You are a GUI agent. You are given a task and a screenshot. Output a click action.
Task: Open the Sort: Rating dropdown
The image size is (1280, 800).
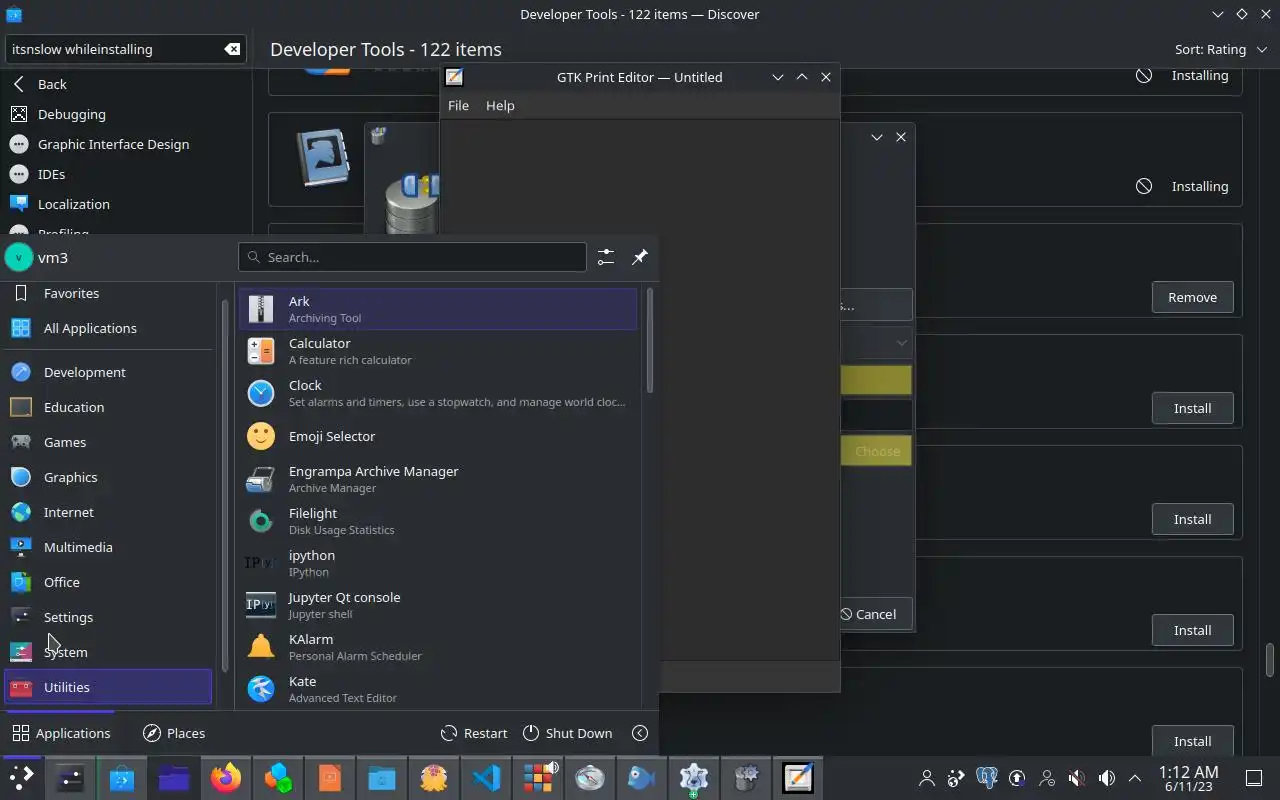pyautogui.click(x=1220, y=49)
